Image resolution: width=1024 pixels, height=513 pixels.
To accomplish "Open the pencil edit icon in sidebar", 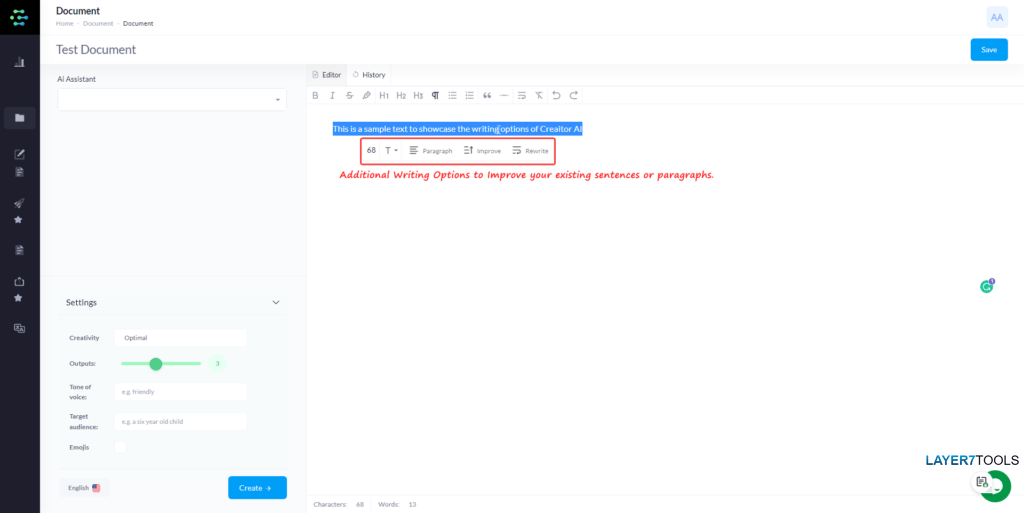I will coord(20,155).
